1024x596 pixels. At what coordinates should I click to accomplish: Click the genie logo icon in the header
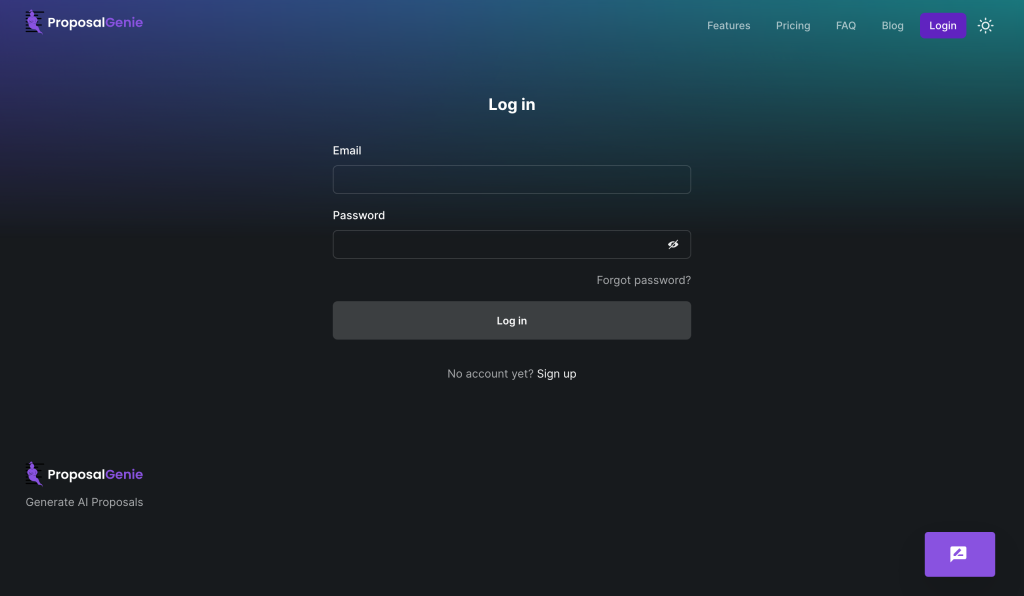pos(34,23)
